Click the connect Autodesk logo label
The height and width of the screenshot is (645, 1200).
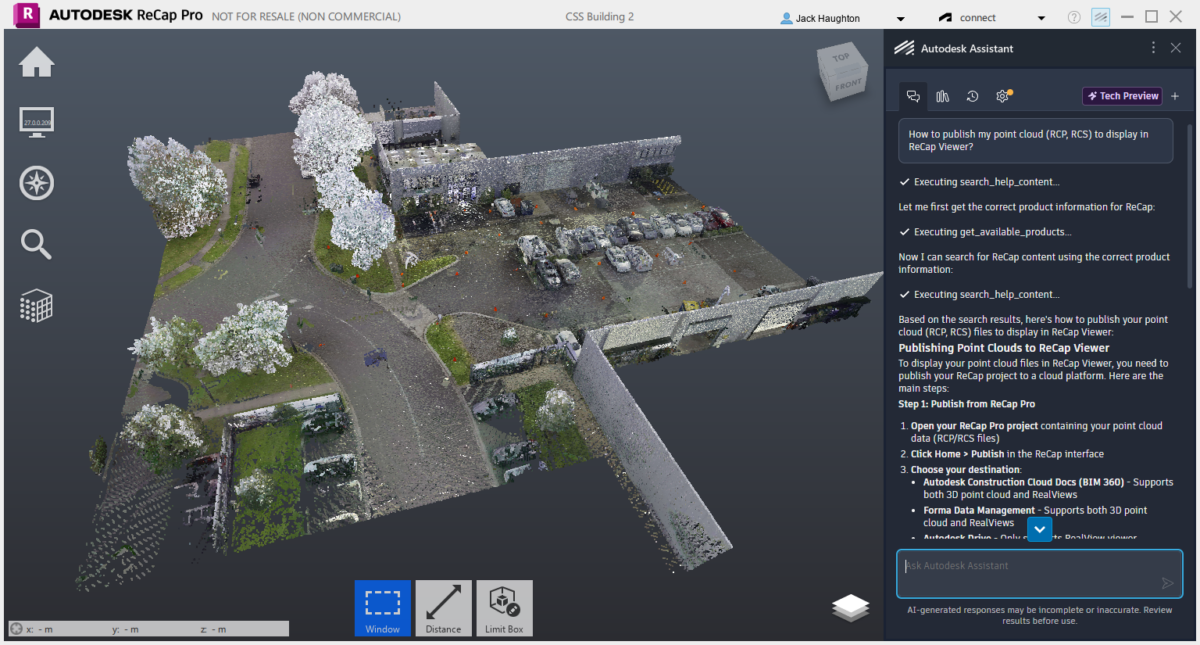(x=967, y=18)
